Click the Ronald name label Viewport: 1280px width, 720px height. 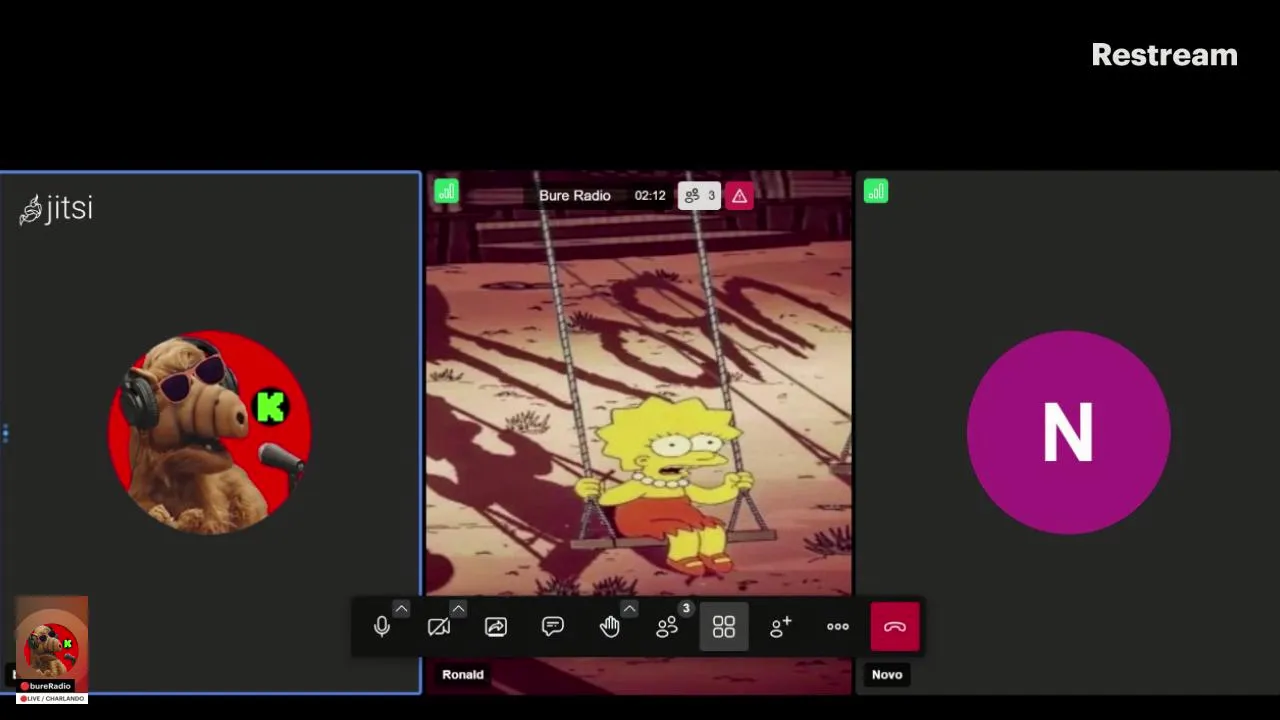463,675
